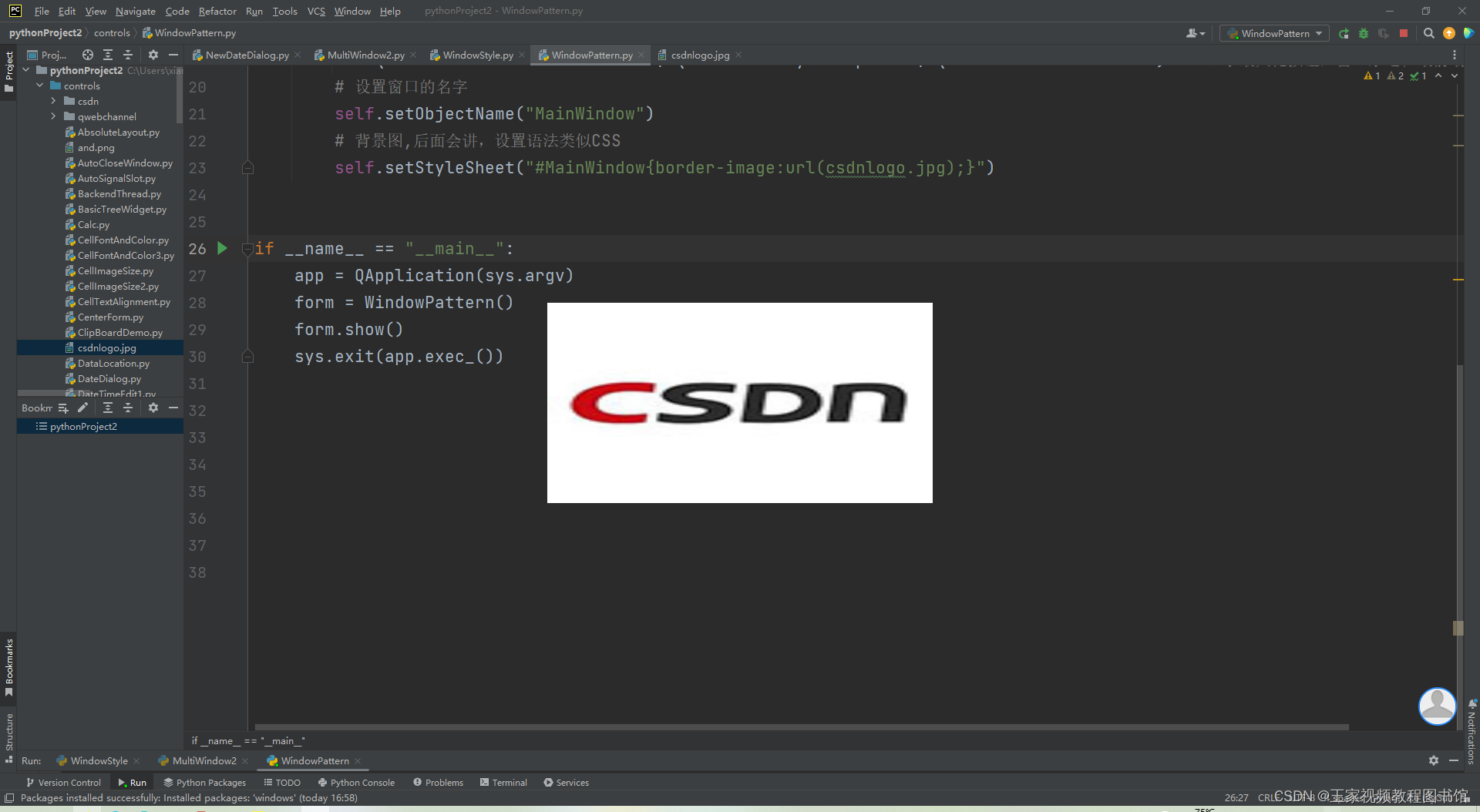
Task: Toggle tool window quick access icon in status bar
Action: (9, 797)
